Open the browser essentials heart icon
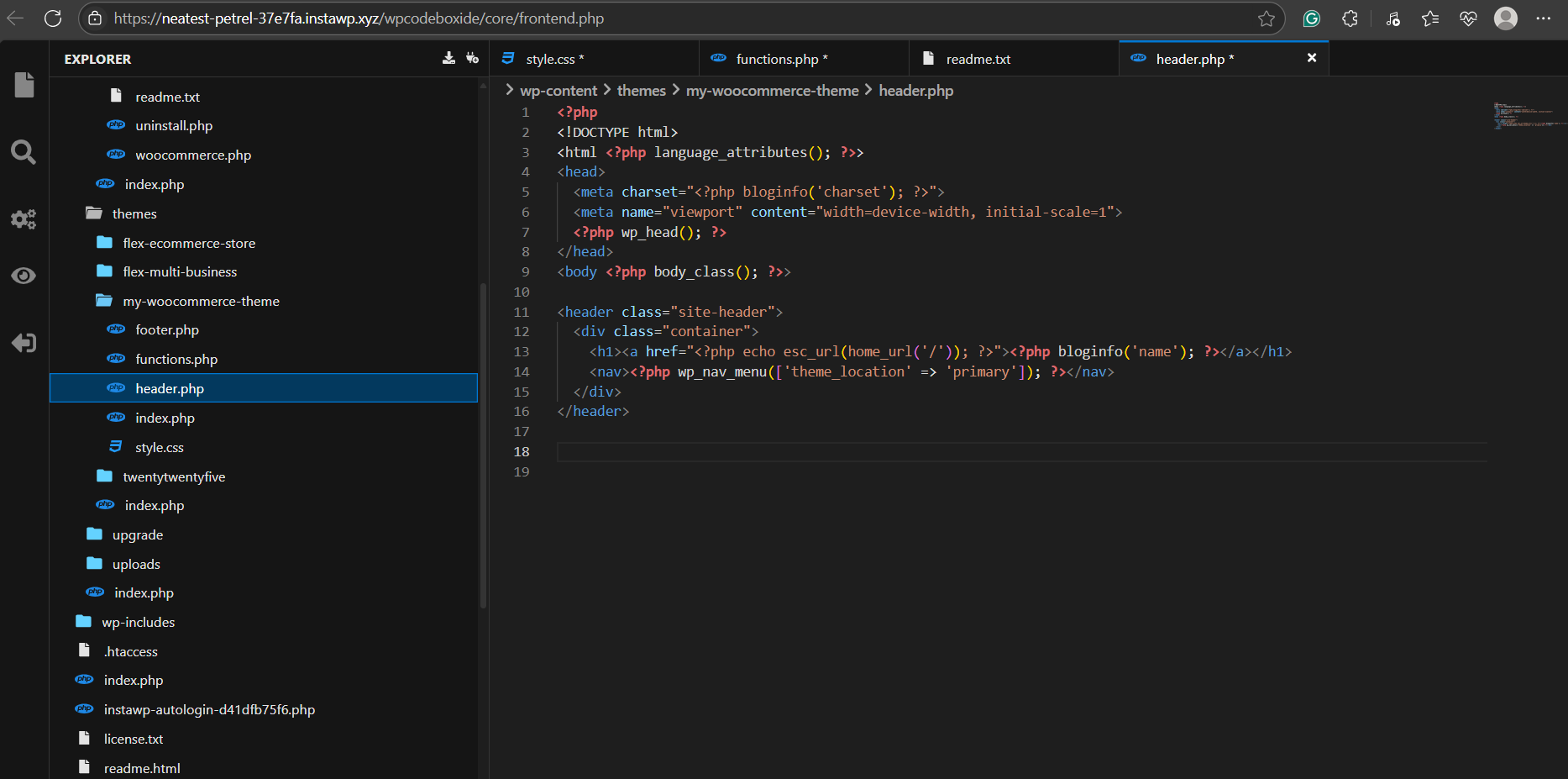This screenshot has width=1568, height=779. 1468,18
